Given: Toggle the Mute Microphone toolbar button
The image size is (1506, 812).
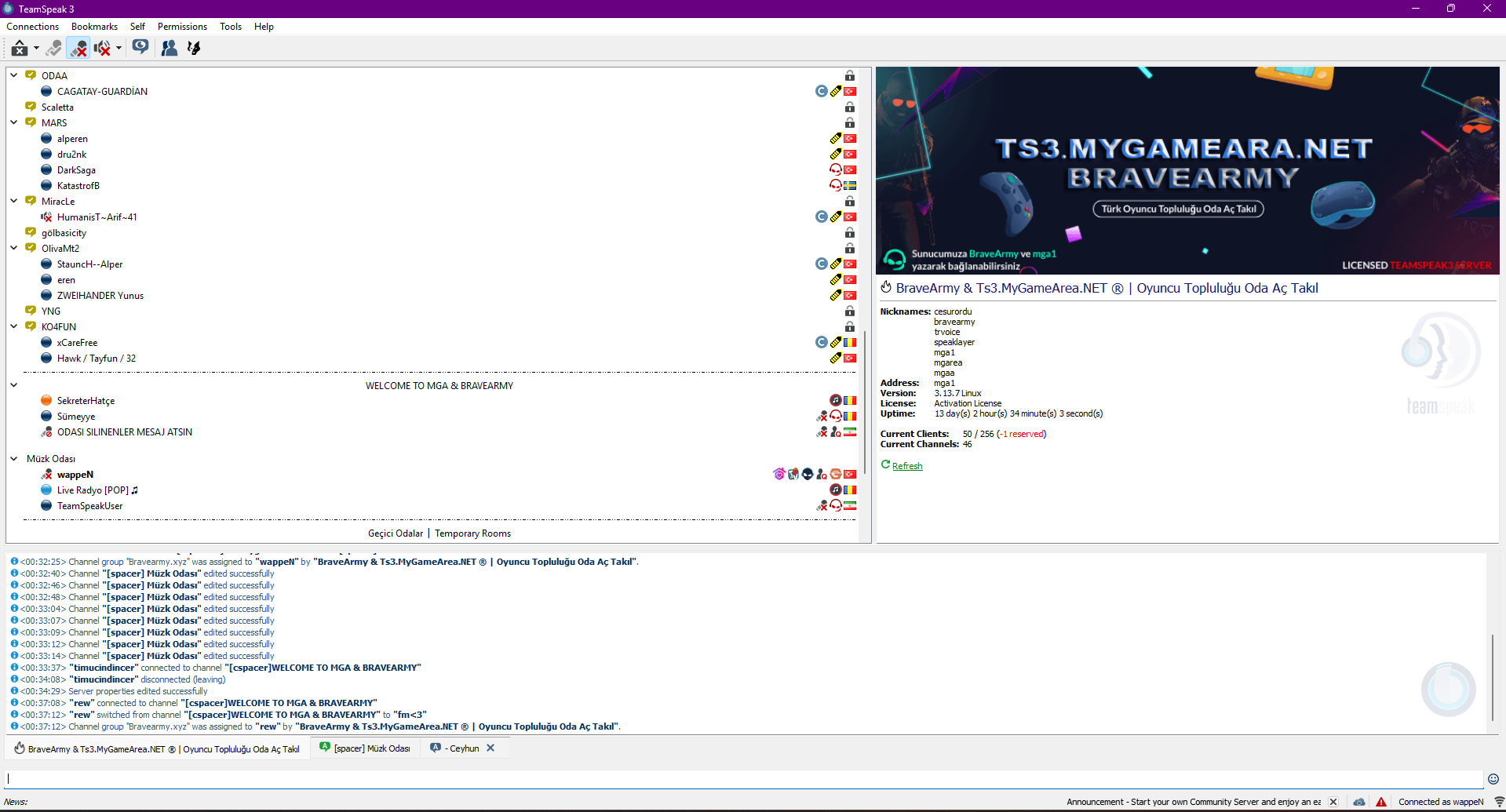Looking at the screenshot, I should (x=78, y=48).
